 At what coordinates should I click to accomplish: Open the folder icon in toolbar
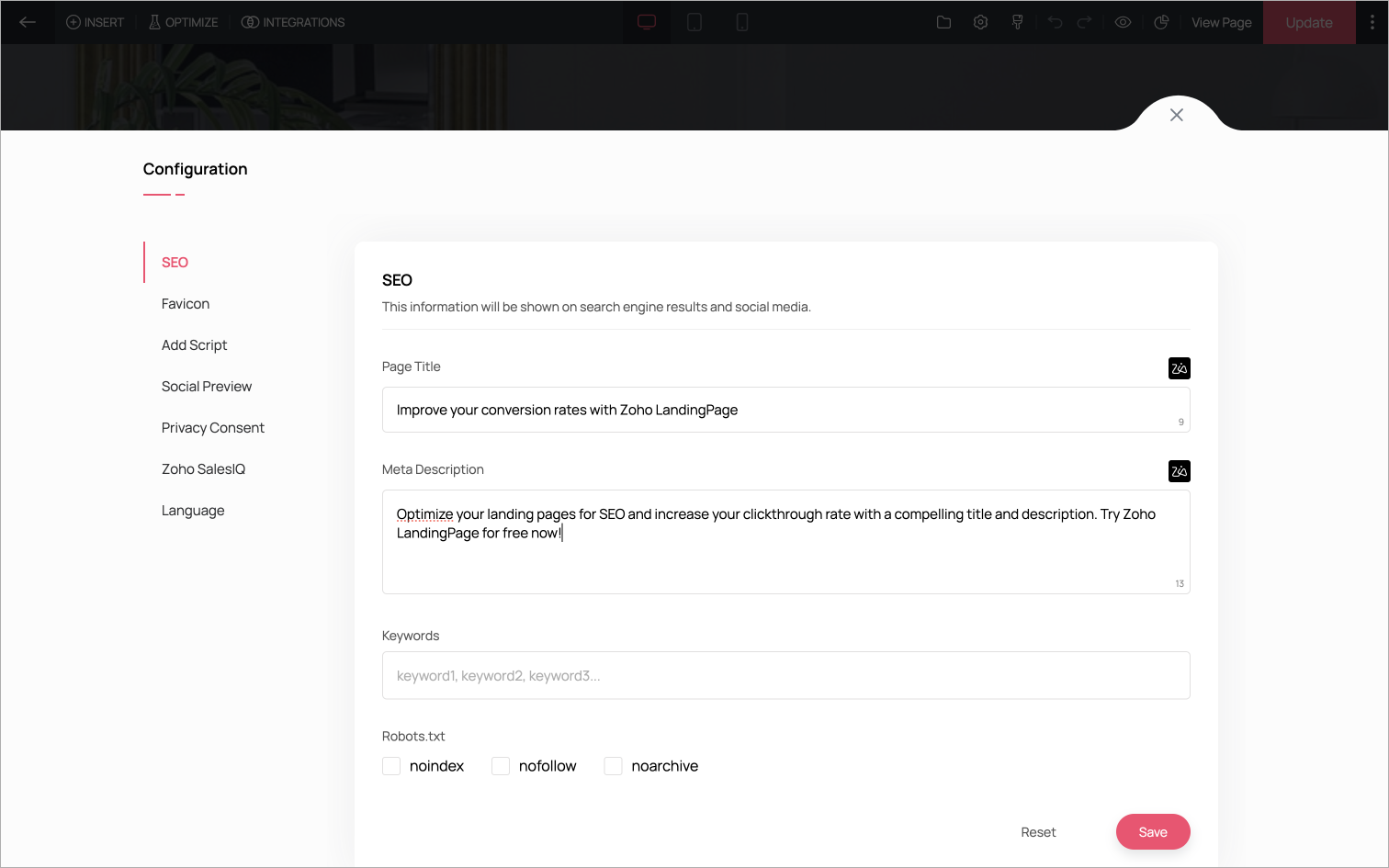(x=943, y=22)
